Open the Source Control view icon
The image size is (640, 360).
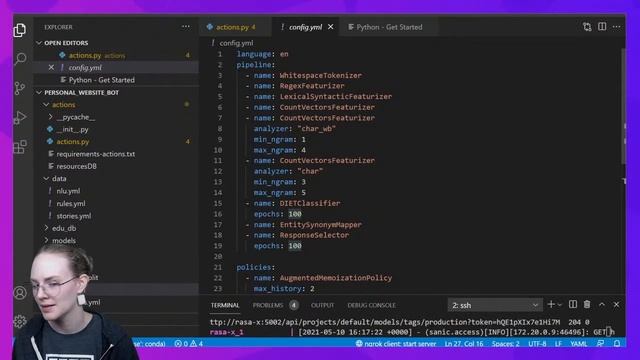[20, 88]
